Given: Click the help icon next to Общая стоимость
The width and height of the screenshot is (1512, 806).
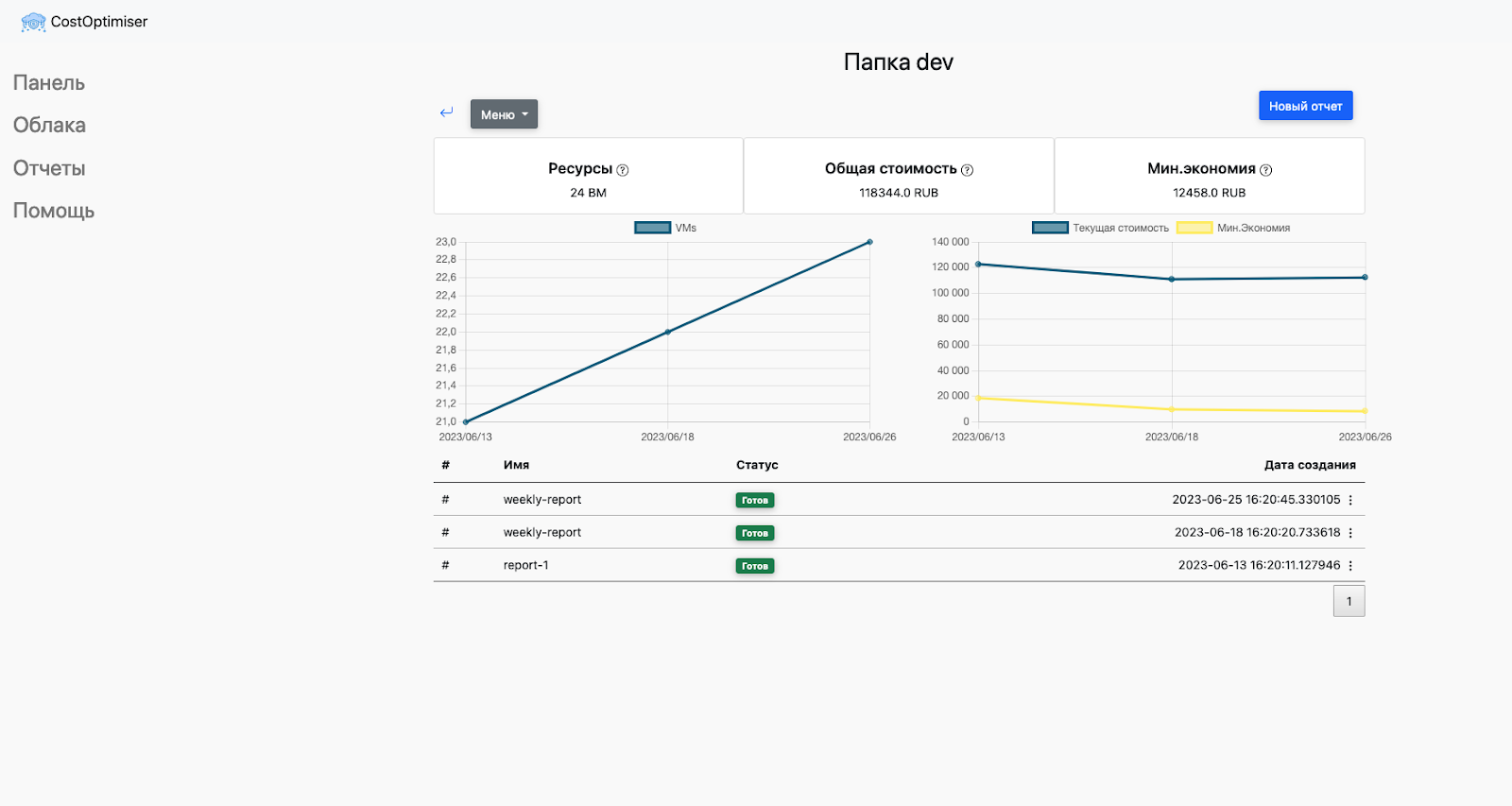Looking at the screenshot, I should (967, 170).
